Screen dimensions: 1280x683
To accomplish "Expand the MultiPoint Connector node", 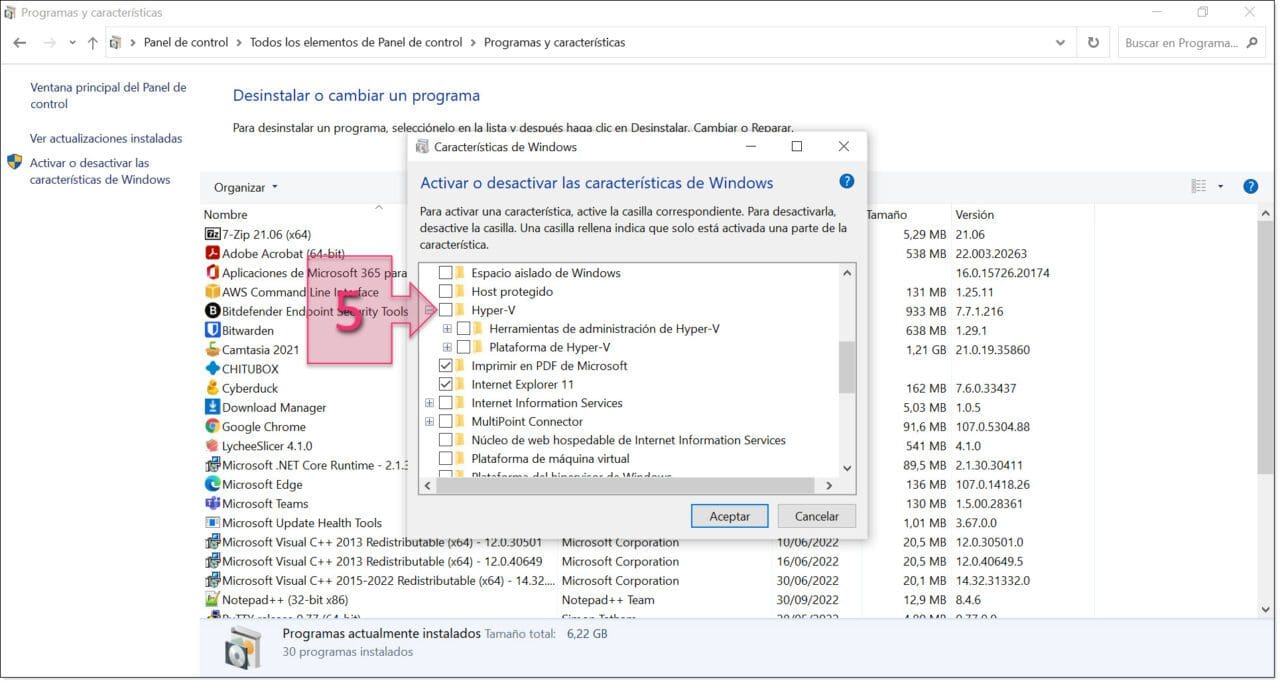I will pos(429,421).
